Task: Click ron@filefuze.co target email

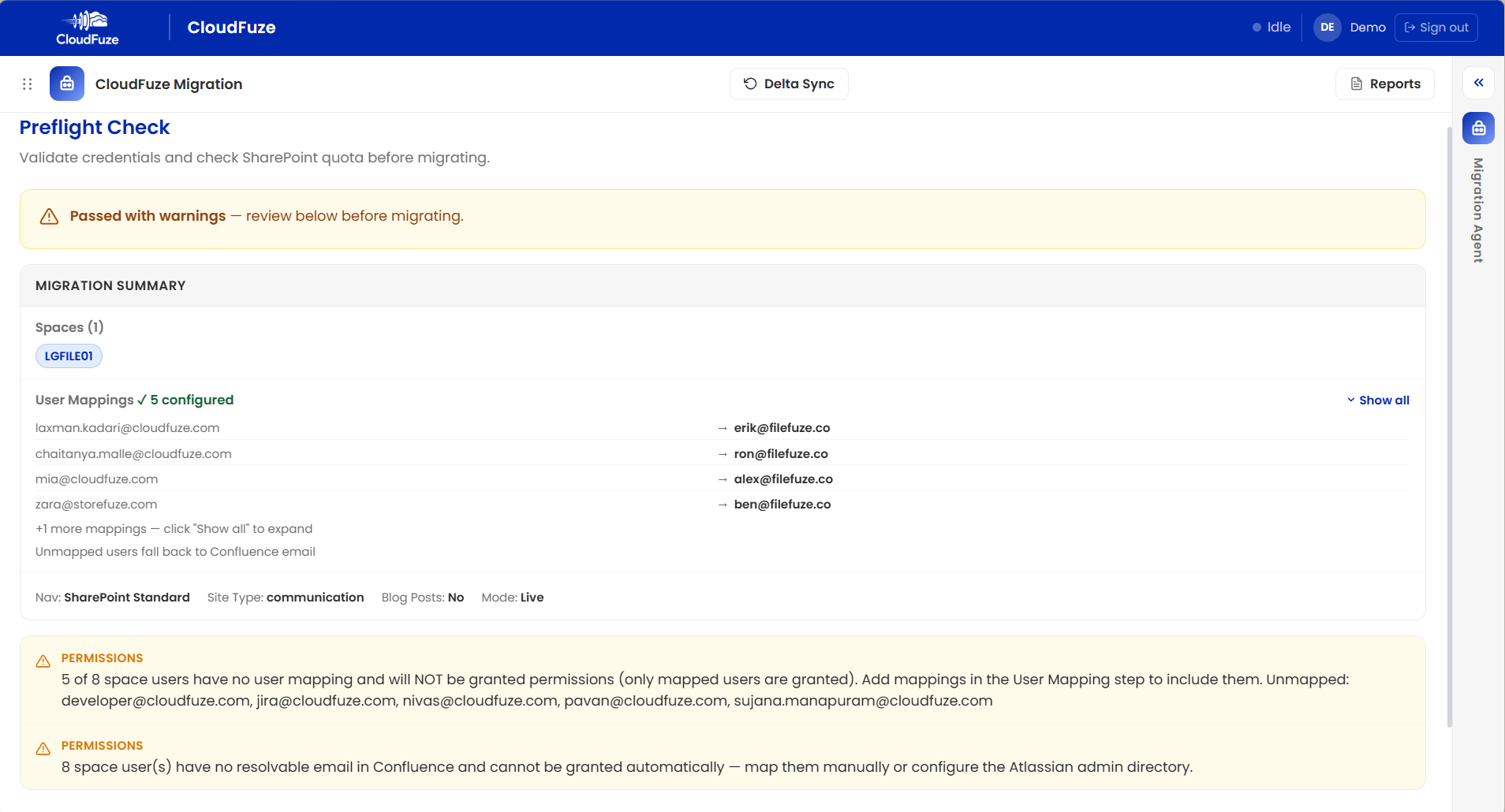Action: coord(781,454)
